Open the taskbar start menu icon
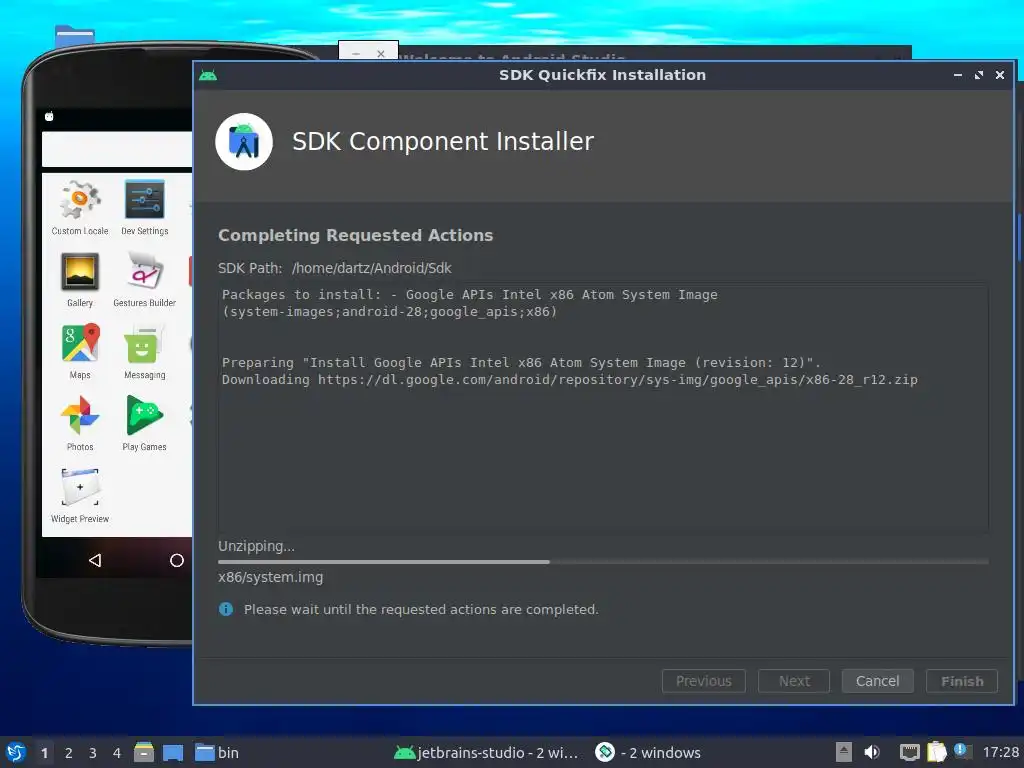The width and height of the screenshot is (1024, 768). coord(15,752)
